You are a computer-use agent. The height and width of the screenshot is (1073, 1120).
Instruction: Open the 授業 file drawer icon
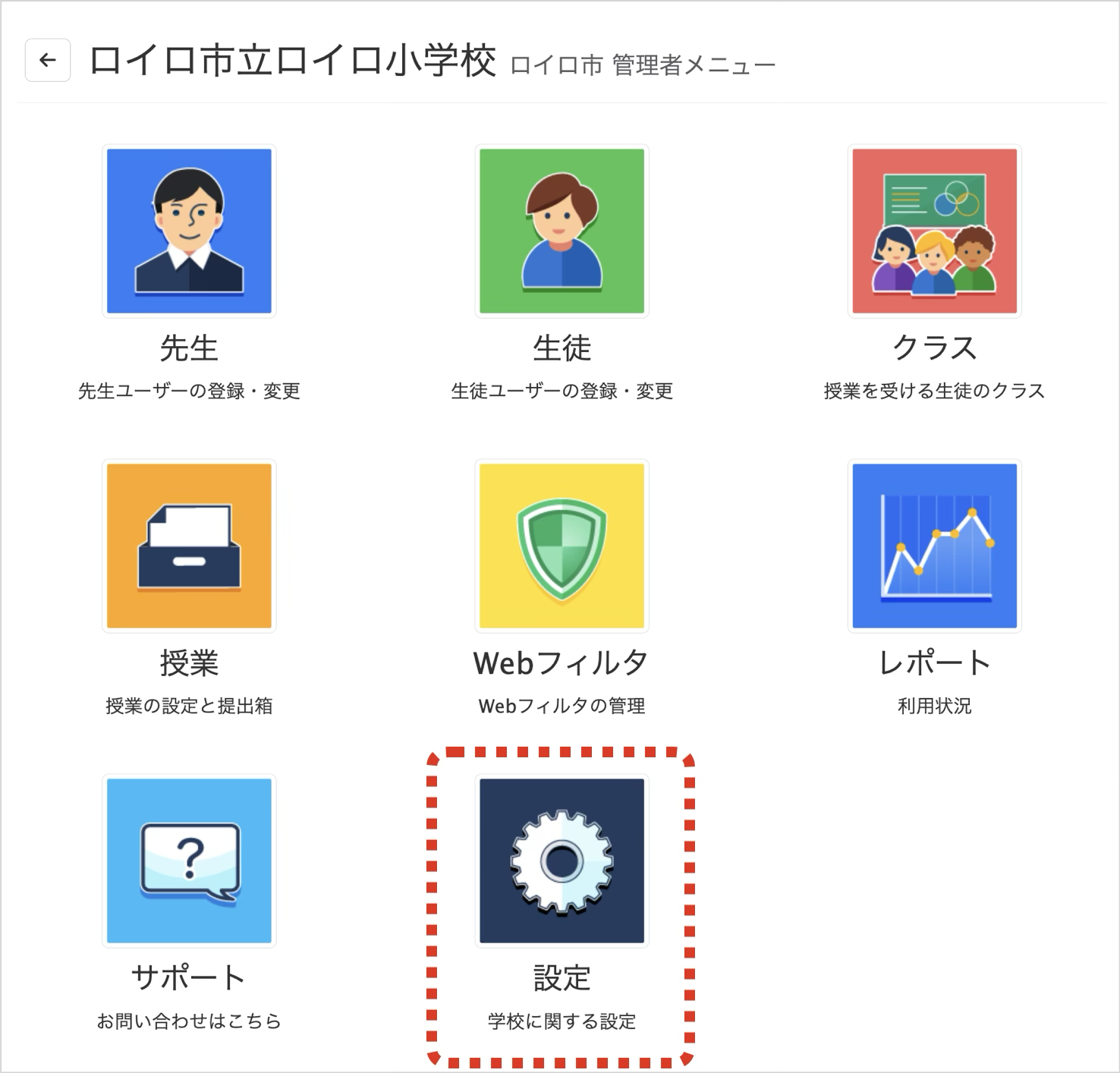click(189, 546)
